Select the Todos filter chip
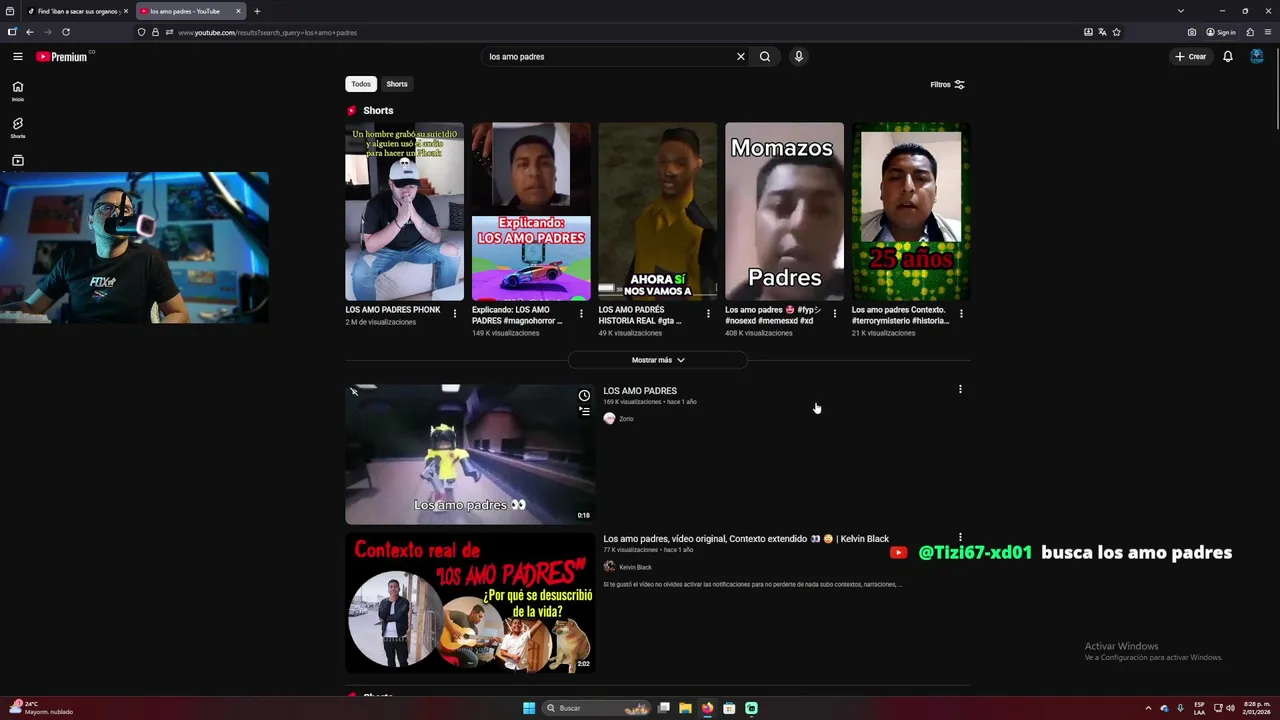The image size is (1280, 720). (x=361, y=84)
